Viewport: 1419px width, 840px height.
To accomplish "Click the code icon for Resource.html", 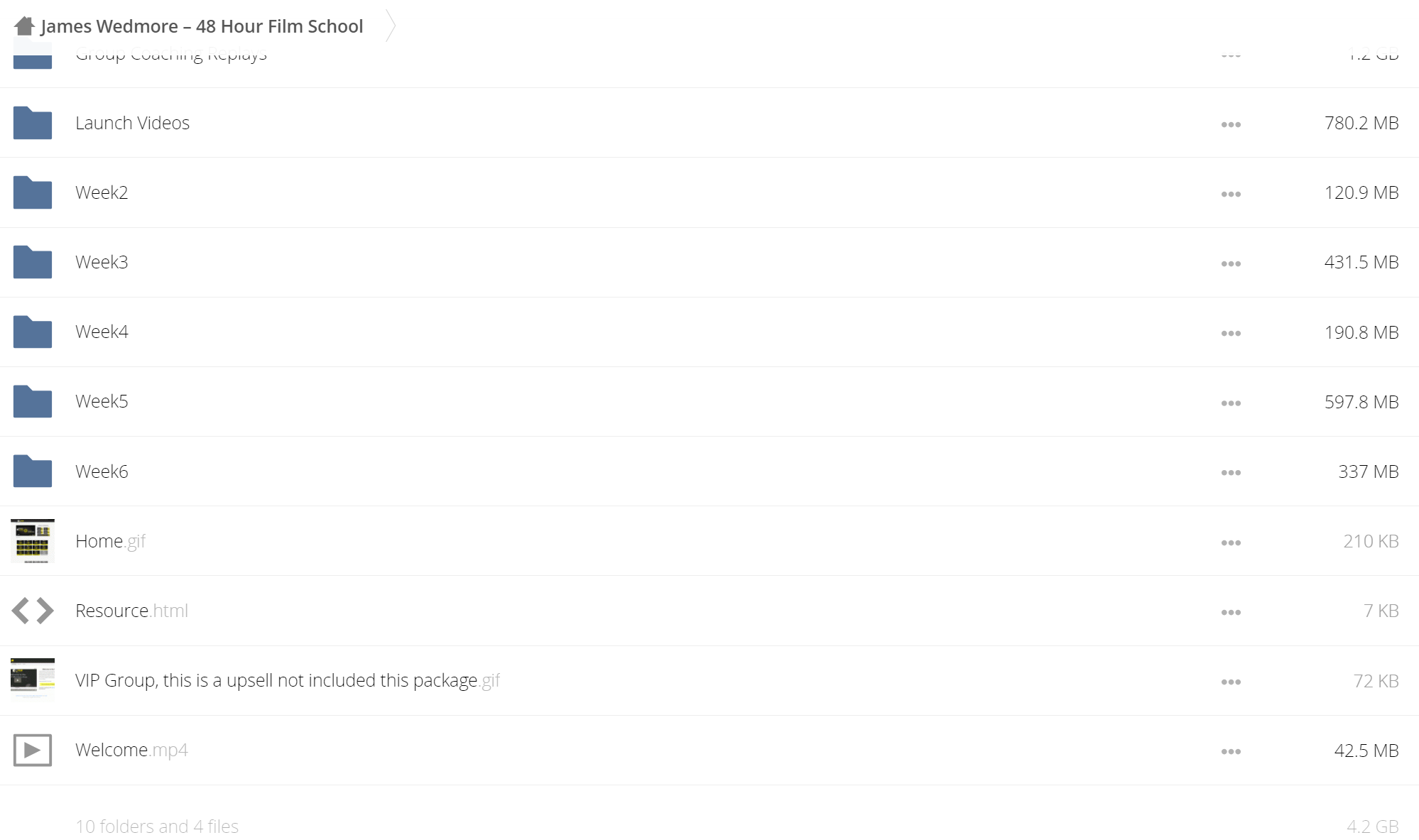I will tap(33, 611).
